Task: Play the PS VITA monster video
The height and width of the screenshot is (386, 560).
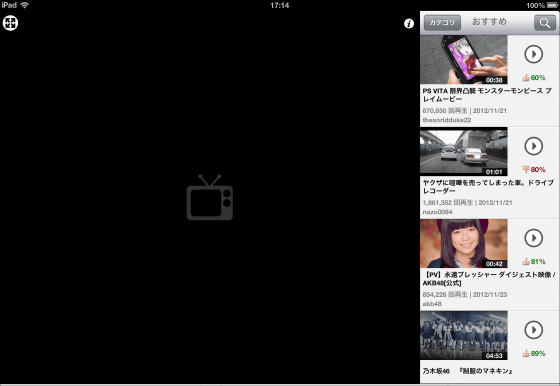Action: coord(534,54)
